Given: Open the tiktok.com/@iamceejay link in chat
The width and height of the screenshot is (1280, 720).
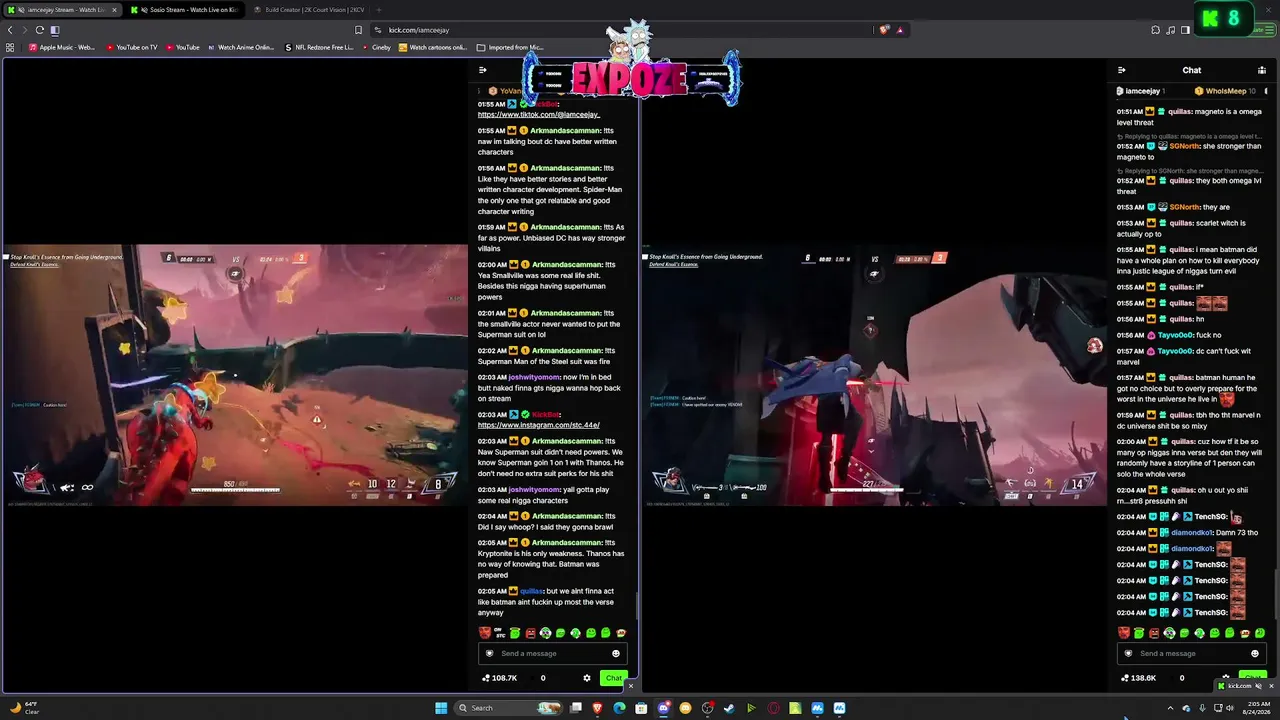Looking at the screenshot, I should [x=539, y=115].
